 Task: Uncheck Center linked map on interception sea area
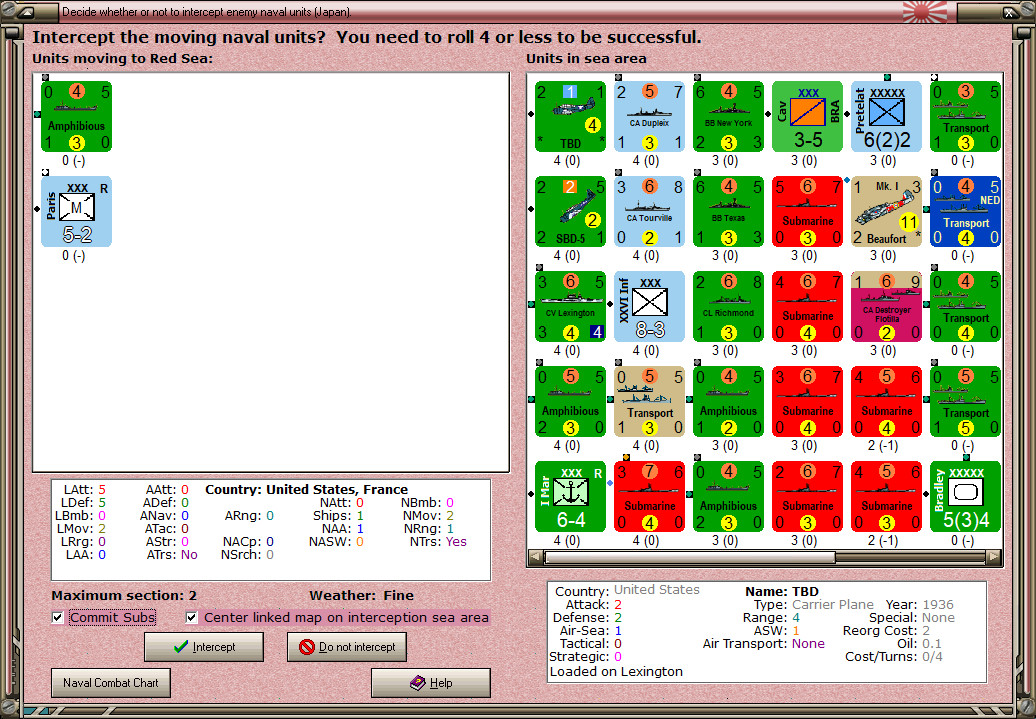click(192, 617)
